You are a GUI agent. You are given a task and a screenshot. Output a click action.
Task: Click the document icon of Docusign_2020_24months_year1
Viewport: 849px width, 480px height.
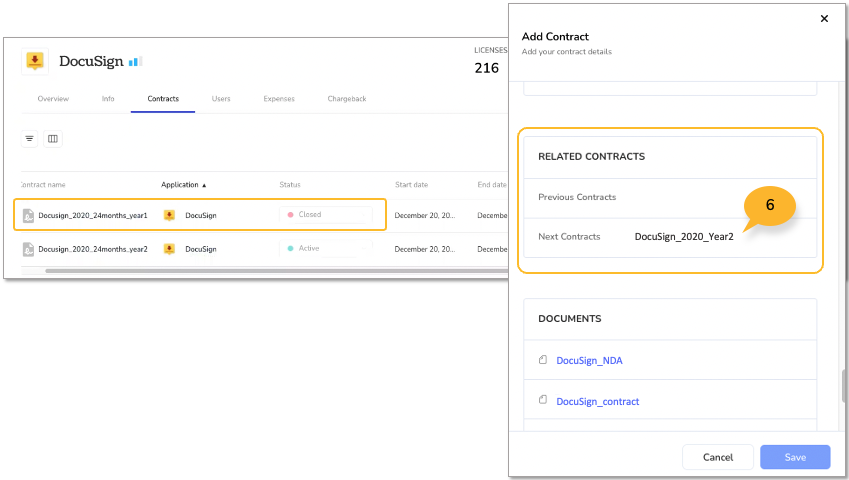tap(28, 216)
